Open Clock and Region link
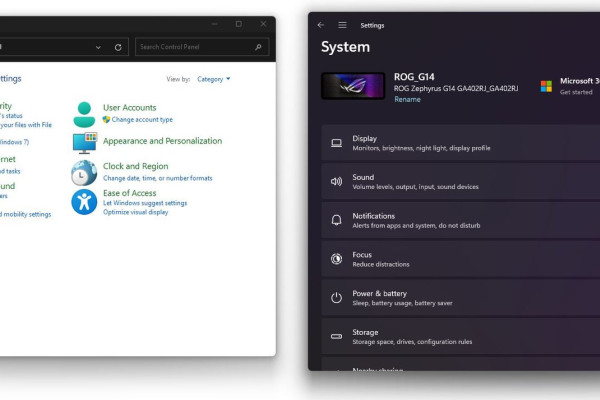 pyautogui.click(x=135, y=166)
